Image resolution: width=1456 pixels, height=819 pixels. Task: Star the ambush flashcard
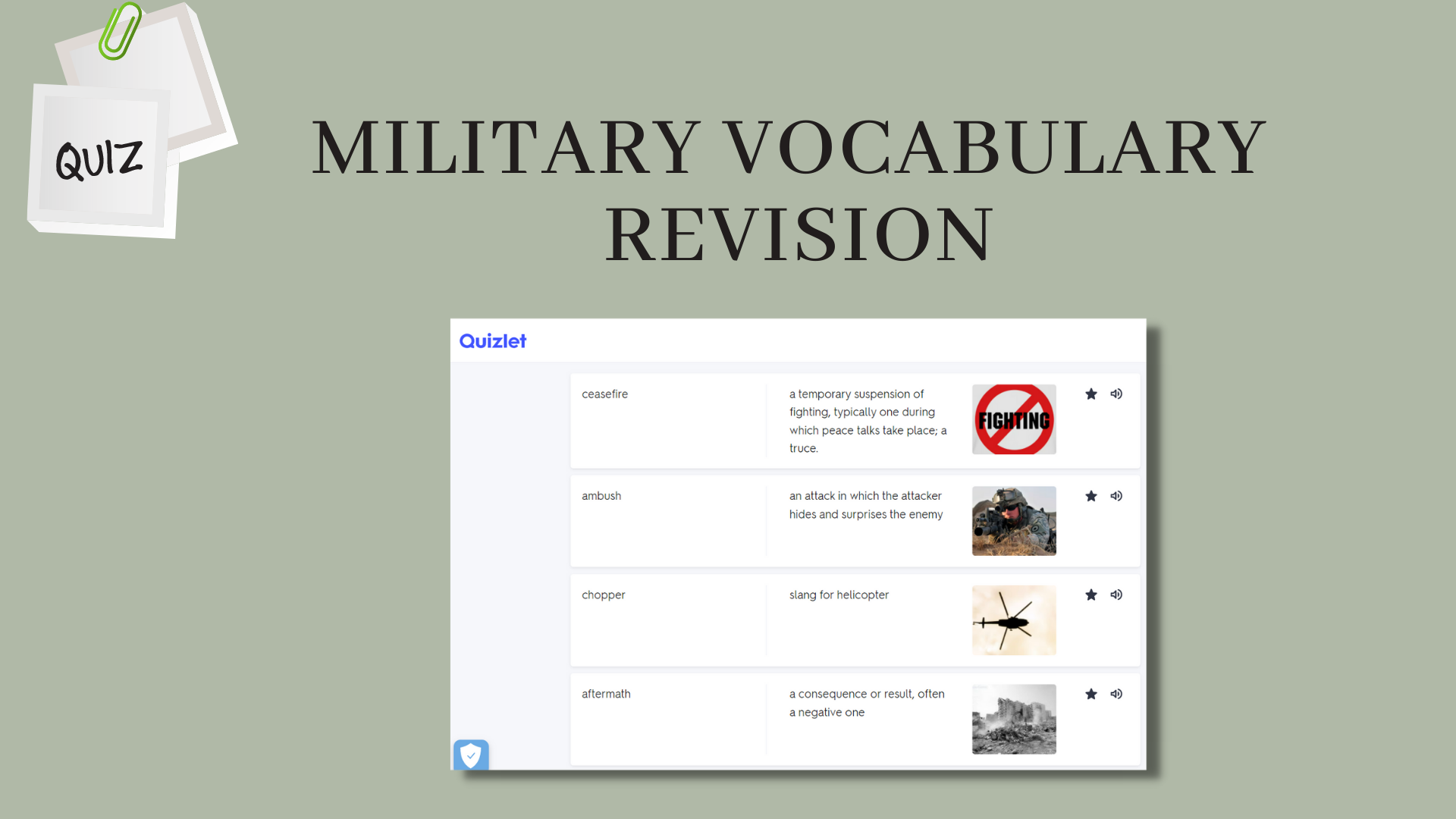(x=1090, y=496)
